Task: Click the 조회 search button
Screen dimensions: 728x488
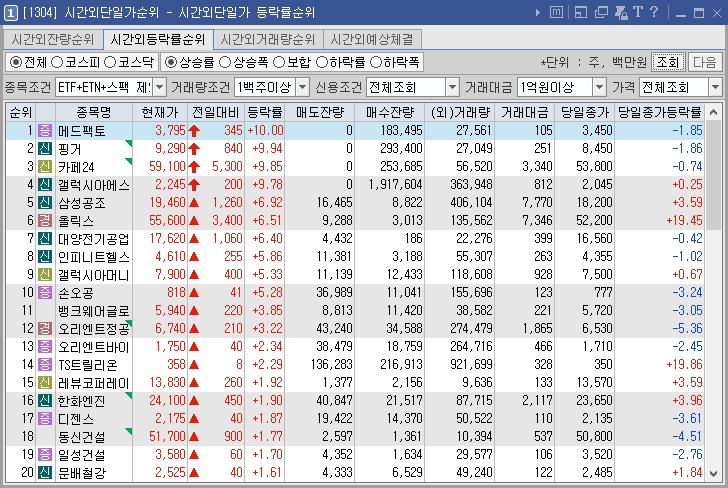Action: (x=668, y=62)
